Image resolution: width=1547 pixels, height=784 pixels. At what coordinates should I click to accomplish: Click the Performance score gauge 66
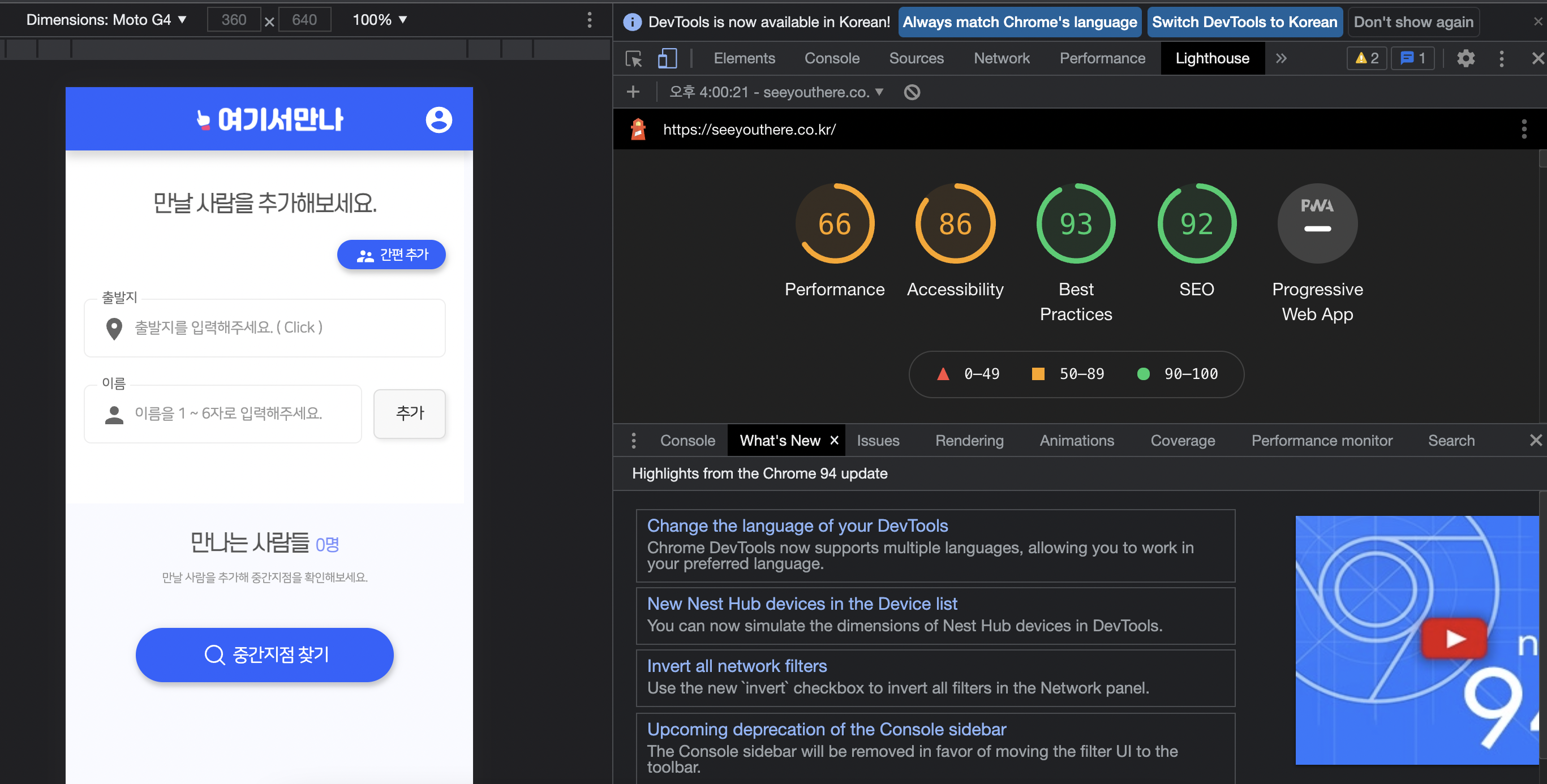pyautogui.click(x=834, y=223)
